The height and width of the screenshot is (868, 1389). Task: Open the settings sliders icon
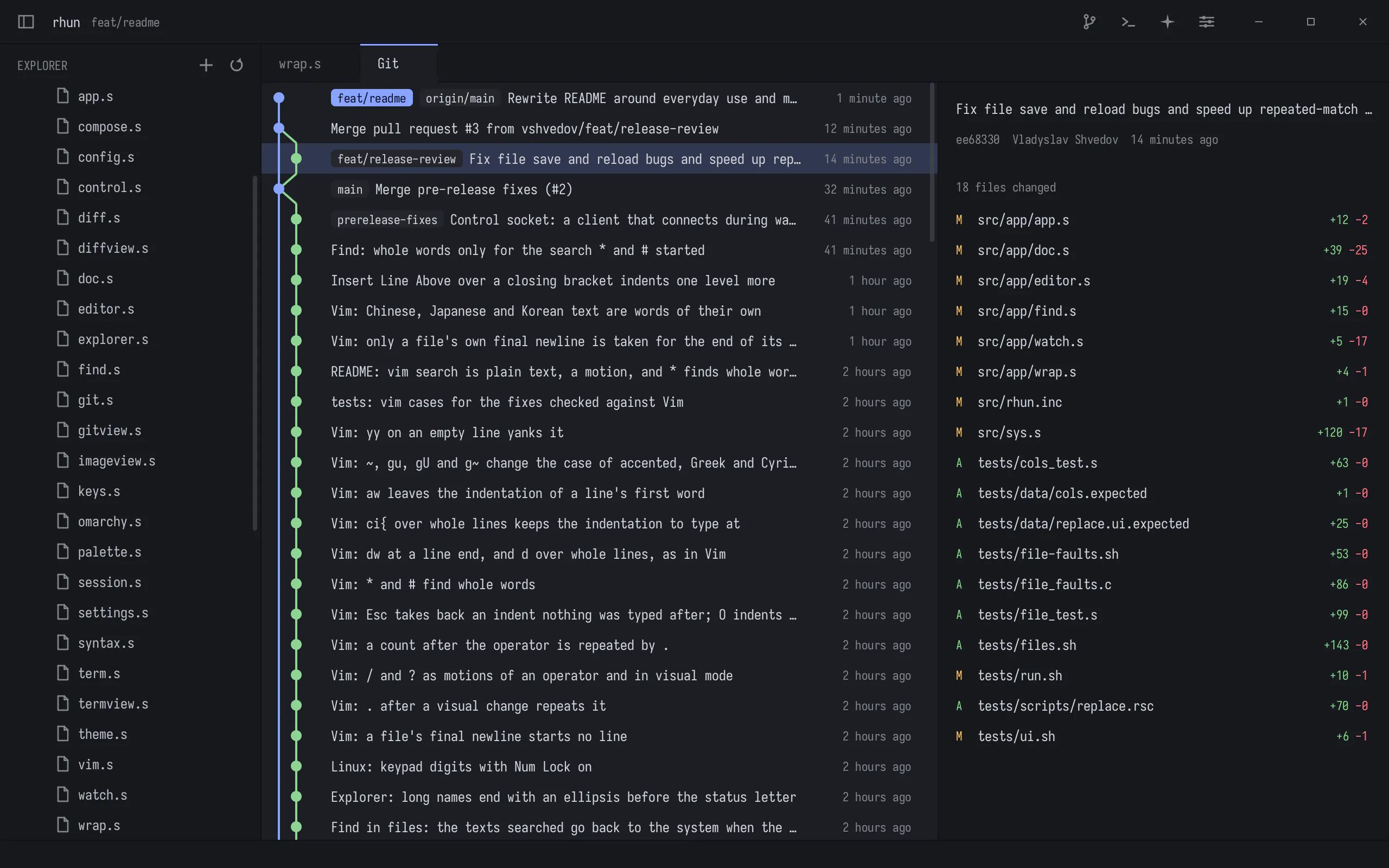coord(1206,22)
